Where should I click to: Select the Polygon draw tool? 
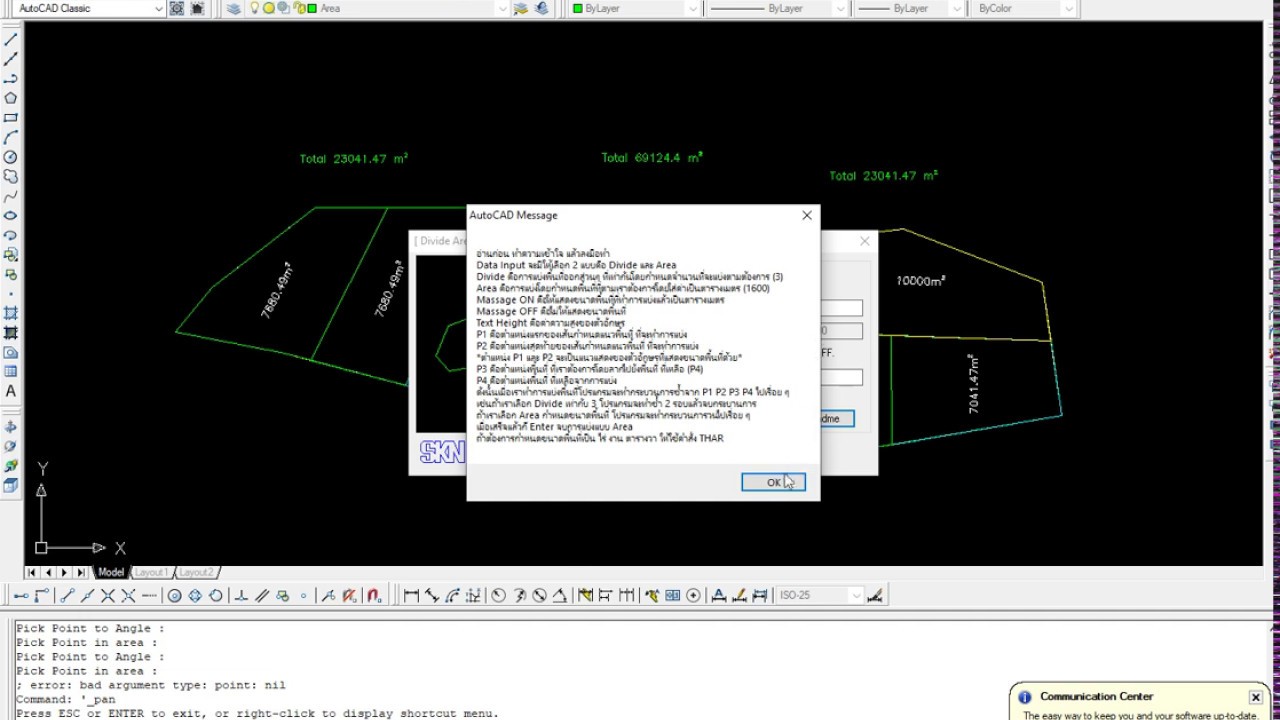pyautogui.click(x=11, y=98)
